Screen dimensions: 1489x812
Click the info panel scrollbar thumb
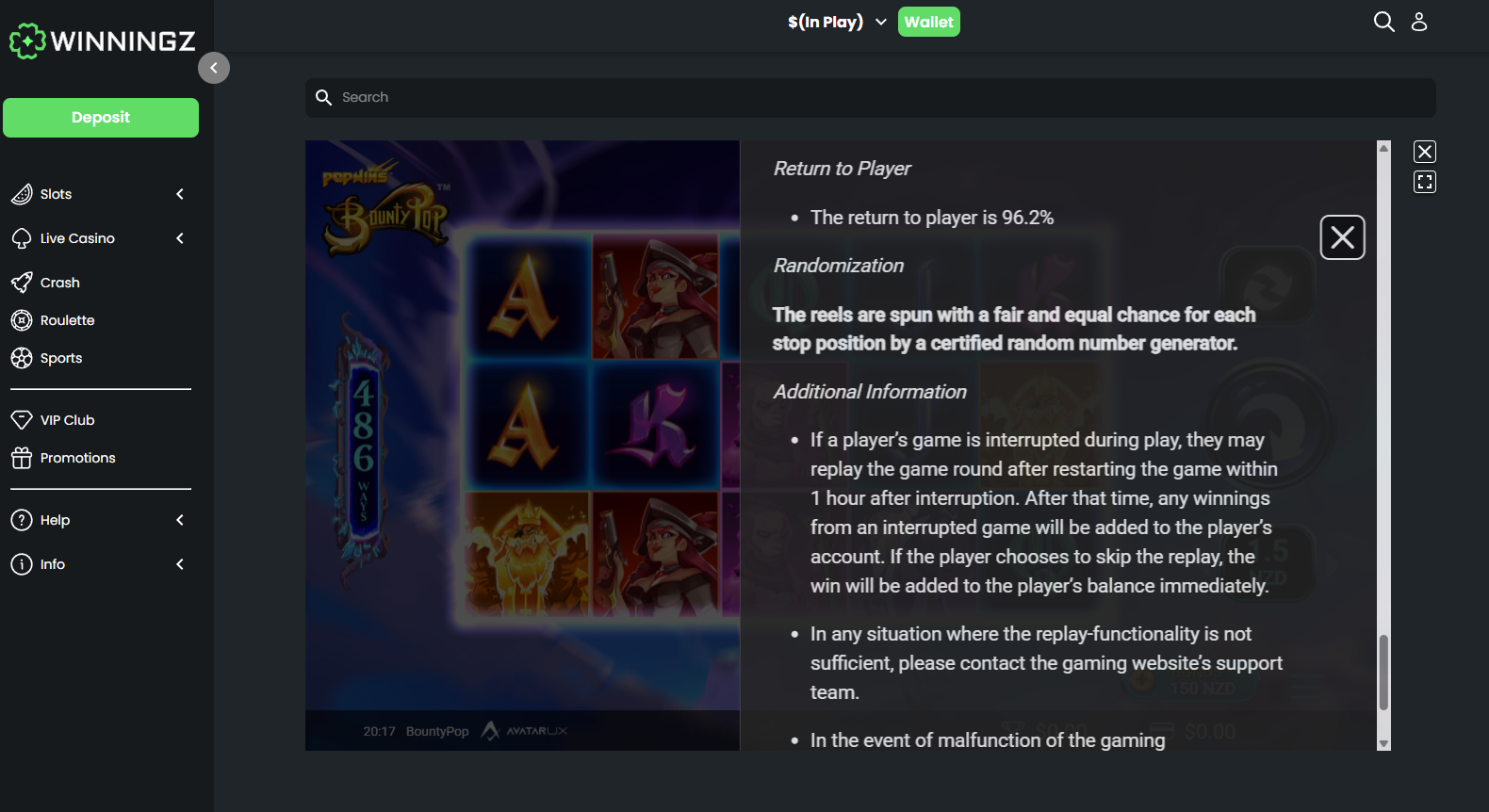point(1383,673)
